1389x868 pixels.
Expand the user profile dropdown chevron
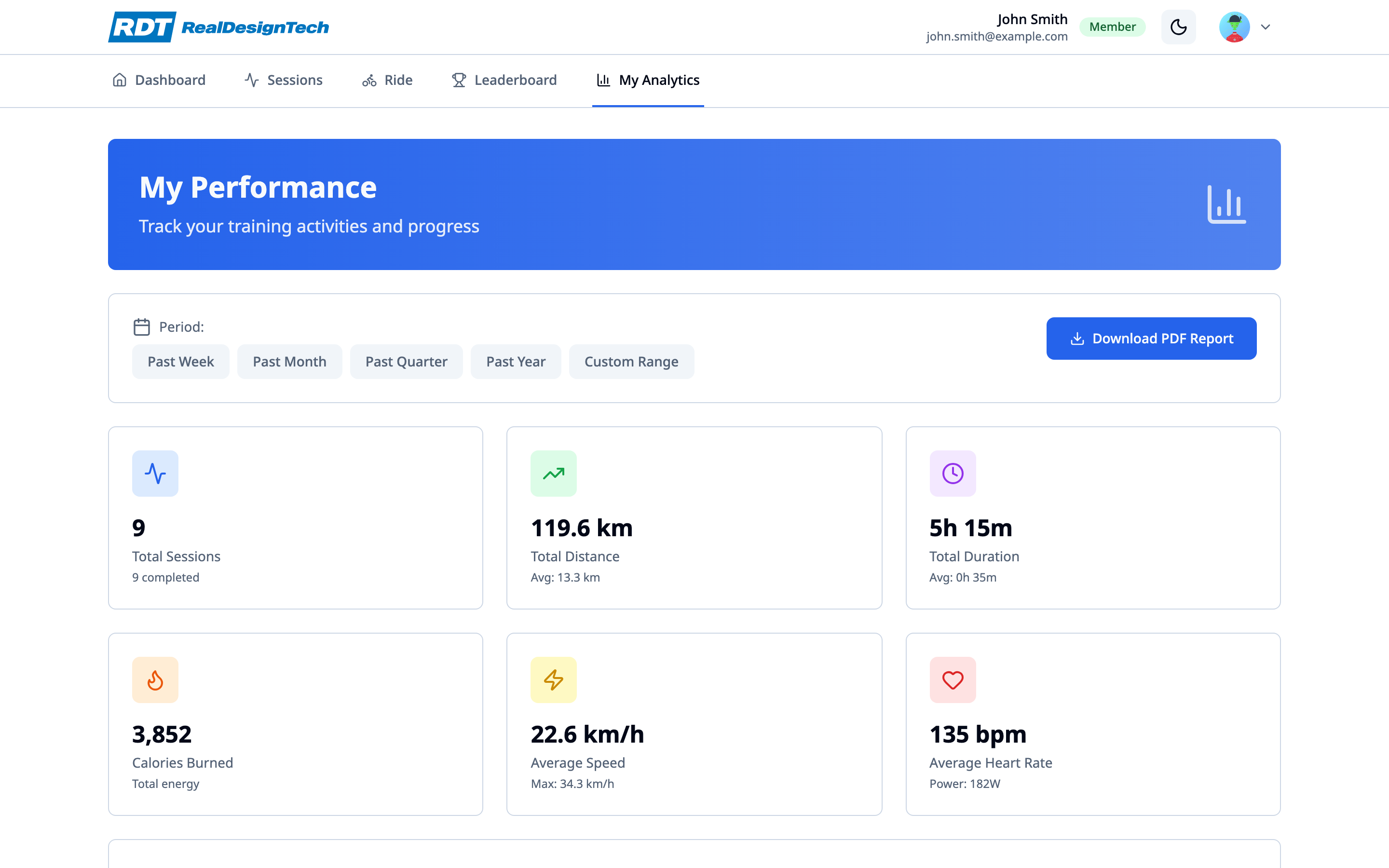click(1265, 27)
